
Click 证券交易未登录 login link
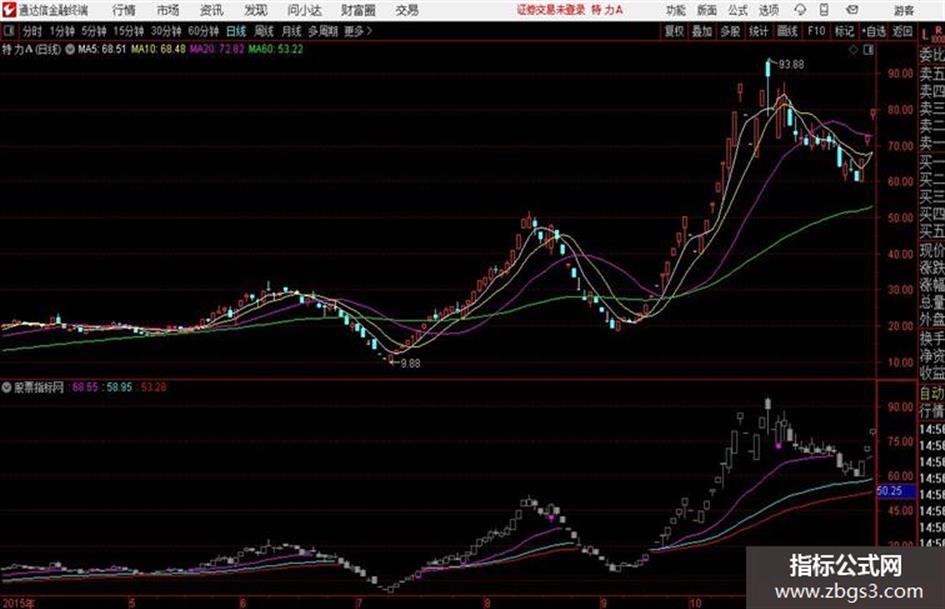pyautogui.click(x=550, y=10)
